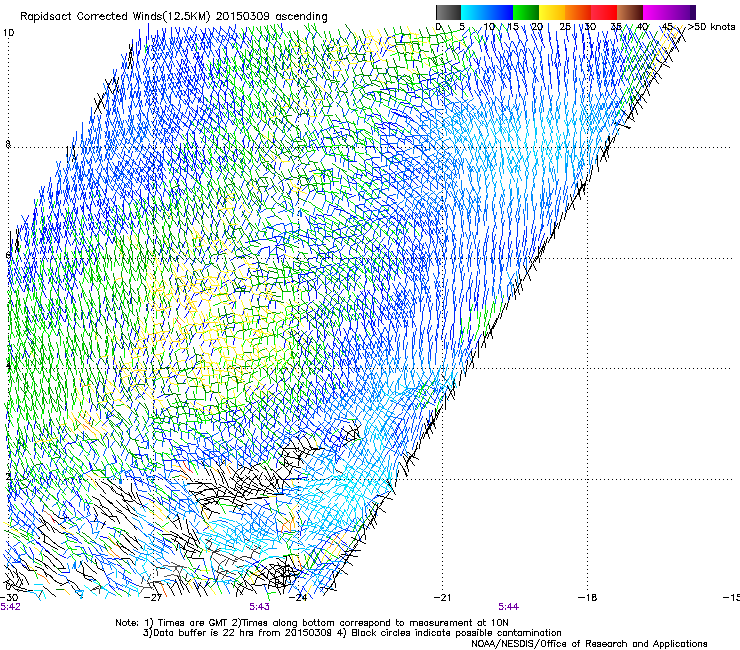Click the 'NOAA/NESDIS/Office of Research and Applications' credit
The height and width of the screenshot is (650, 740).
click(x=589, y=644)
